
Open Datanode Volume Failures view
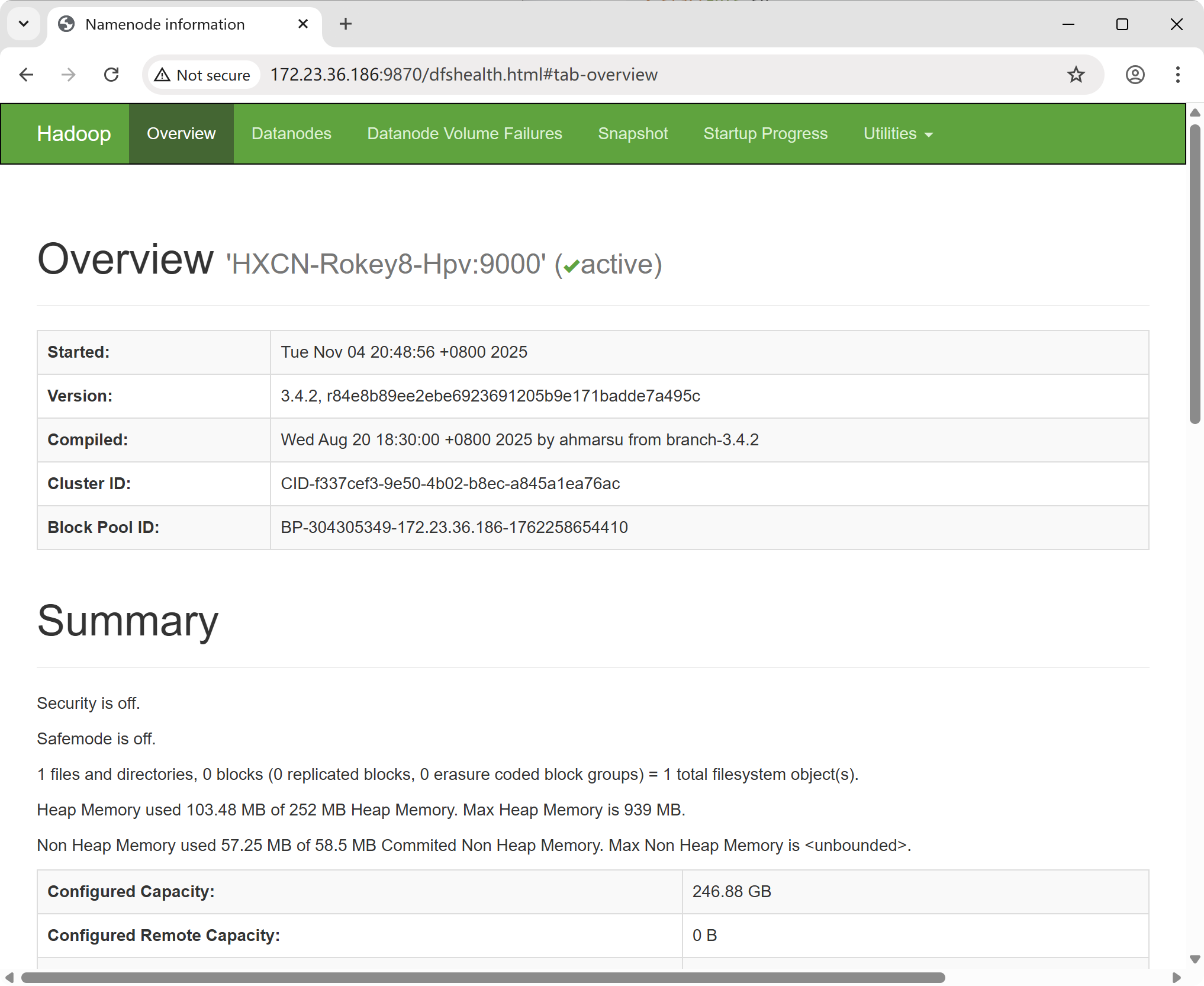(x=464, y=133)
